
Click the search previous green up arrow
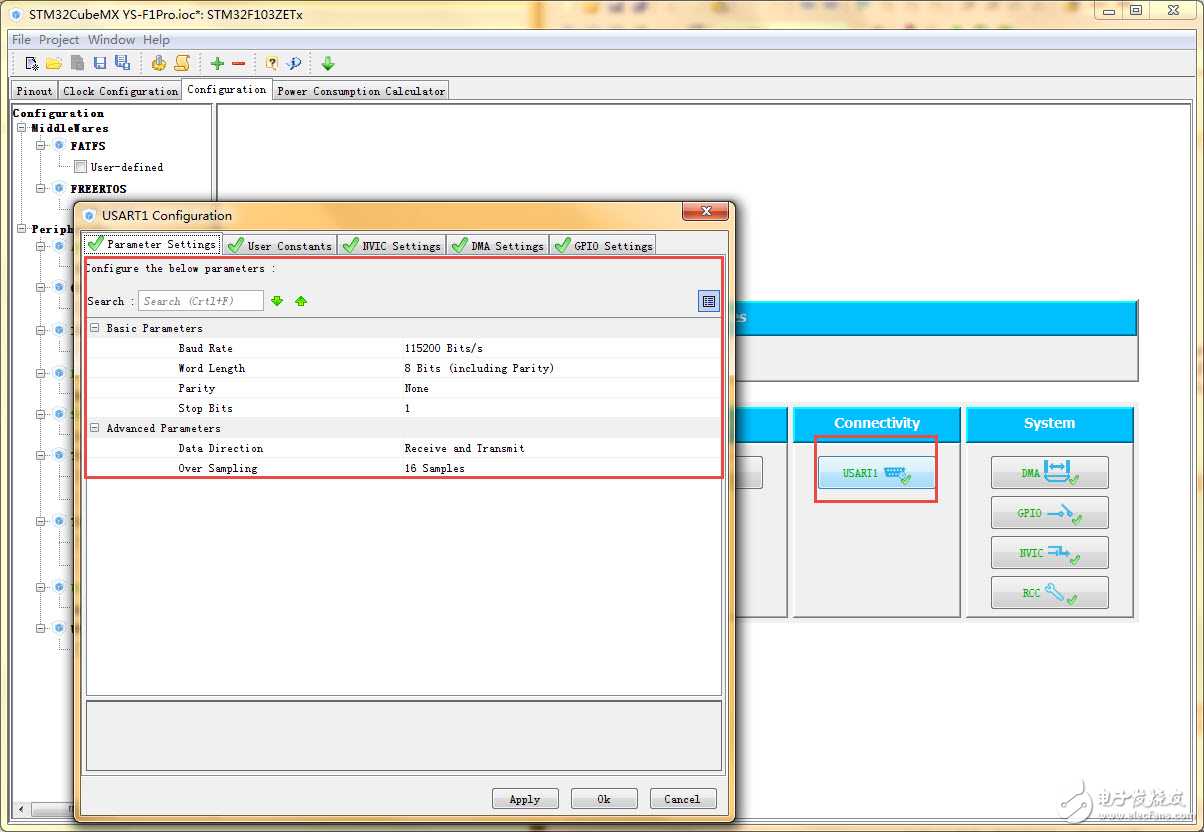301,301
